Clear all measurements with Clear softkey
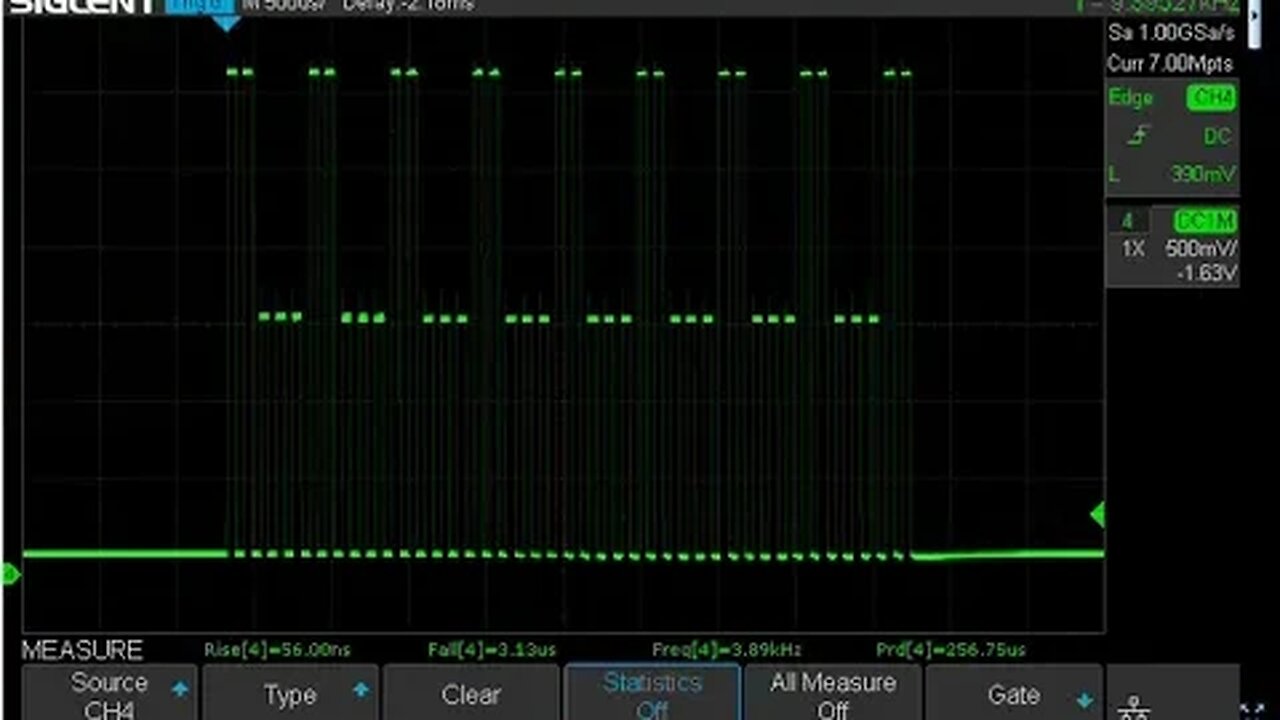1280x720 pixels. [x=471, y=693]
